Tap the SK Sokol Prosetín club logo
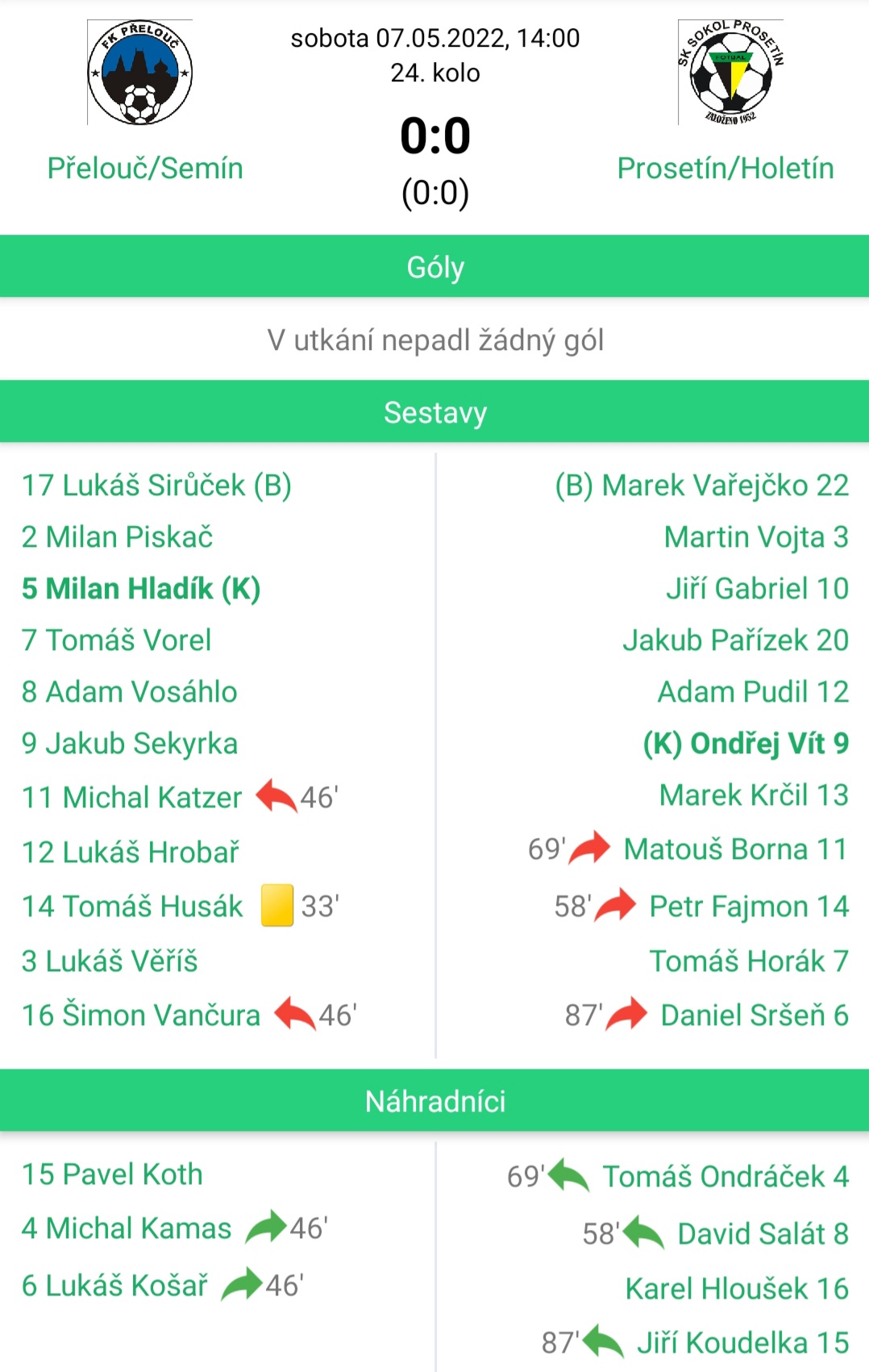The height and width of the screenshot is (1372, 869). pos(730,73)
